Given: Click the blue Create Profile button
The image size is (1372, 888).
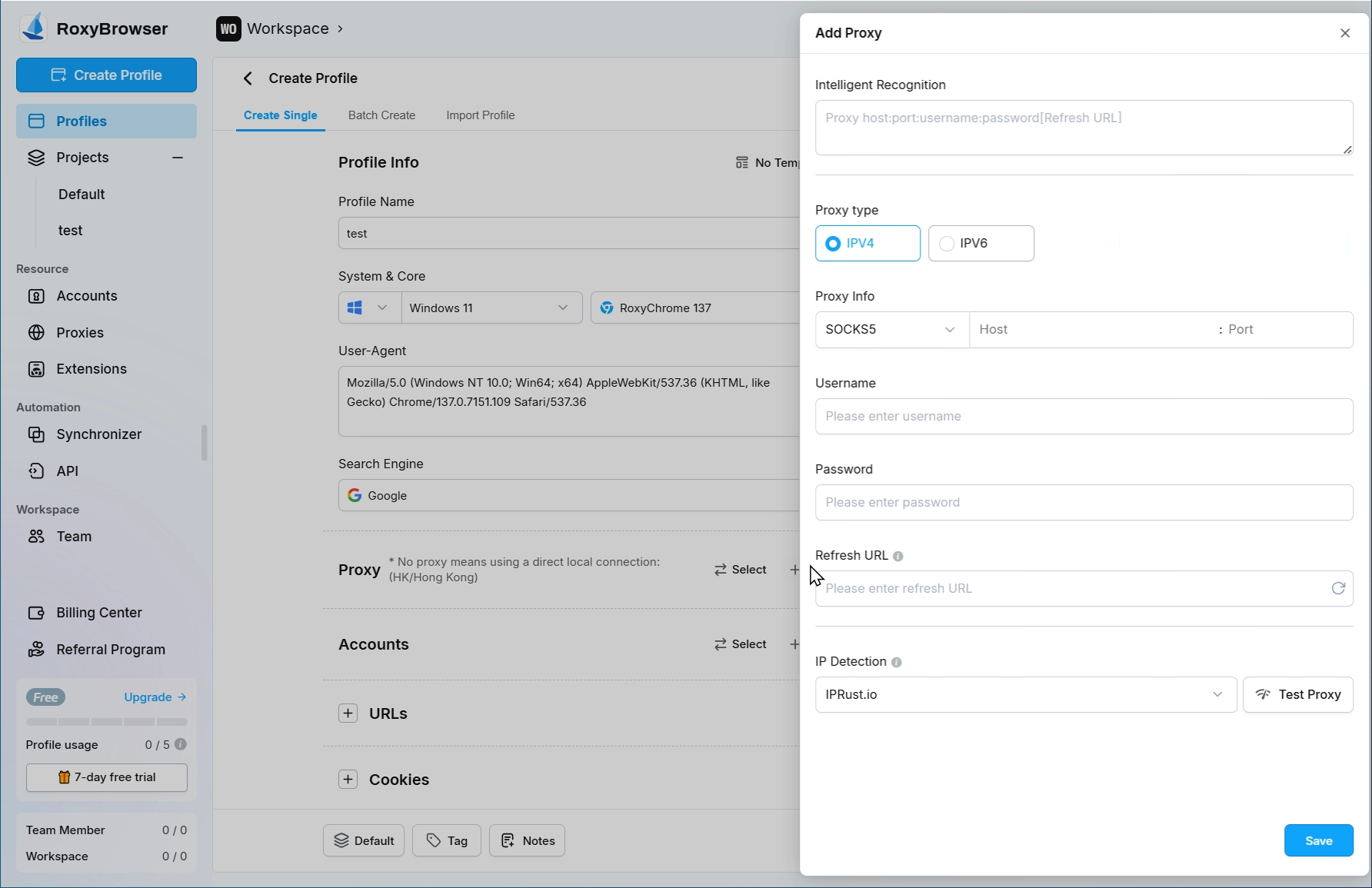Looking at the screenshot, I should [x=106, y=75].
